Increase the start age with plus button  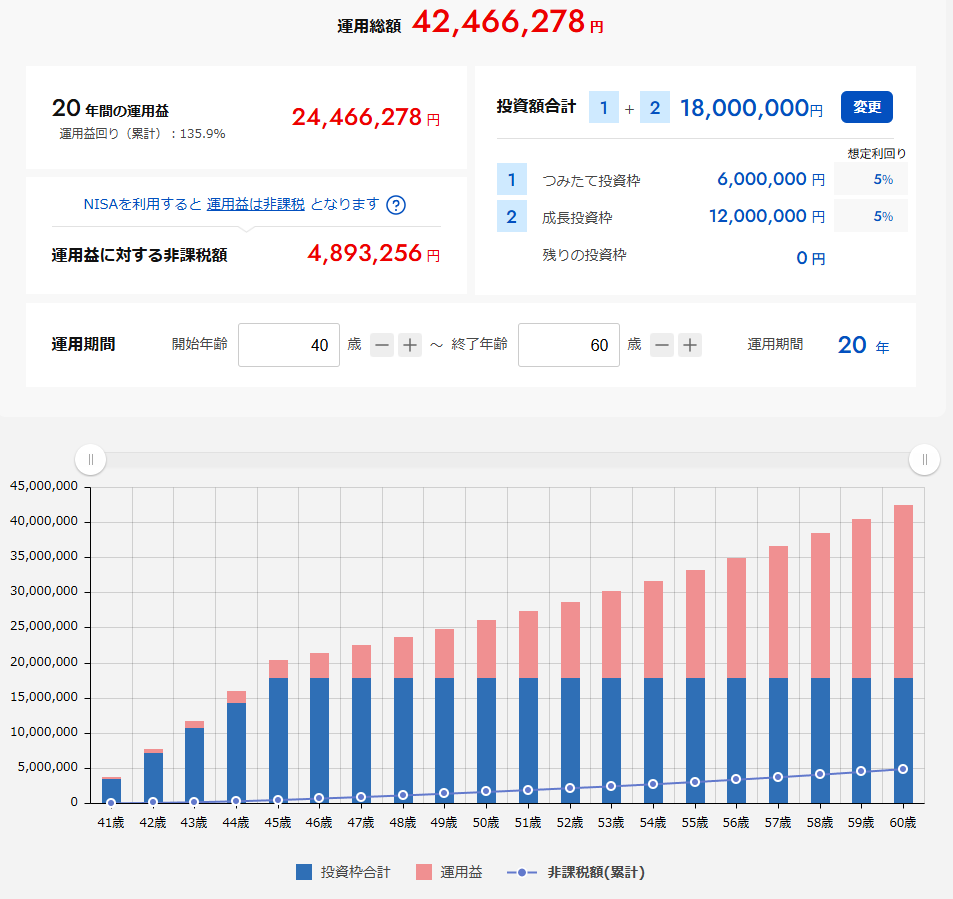point(410,345)
